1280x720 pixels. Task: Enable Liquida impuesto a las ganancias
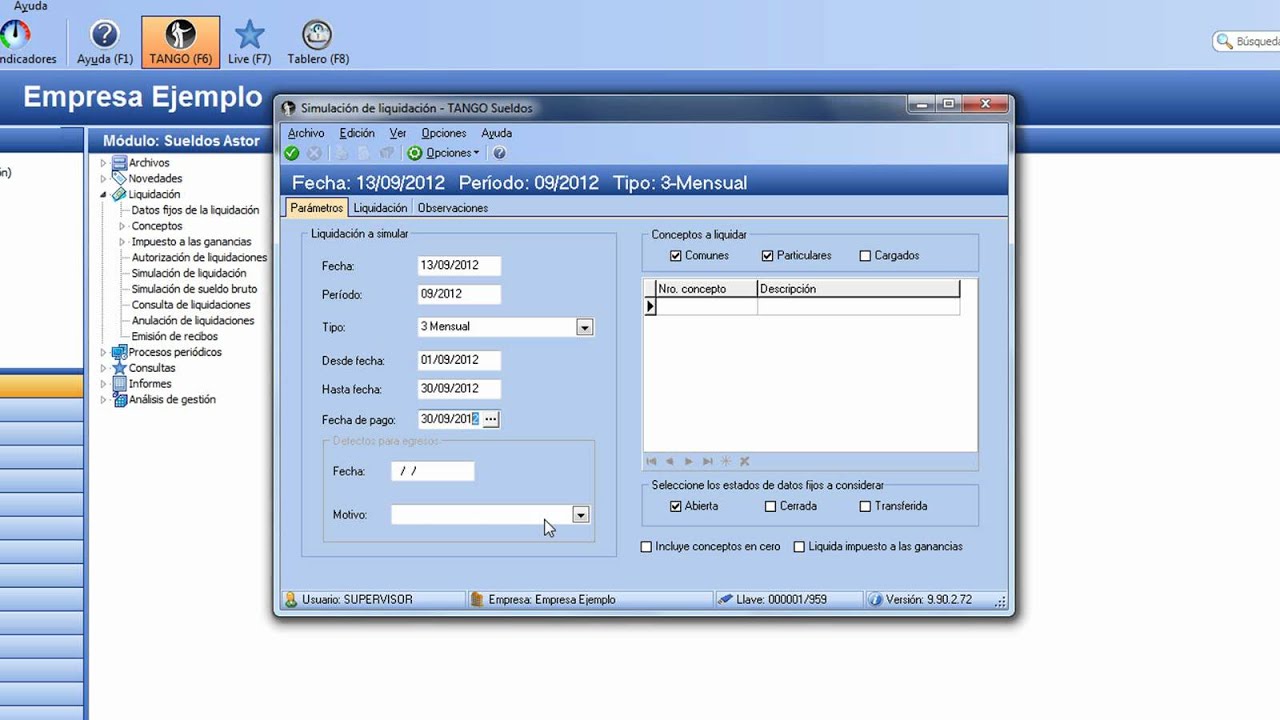(x=799, y=547)
